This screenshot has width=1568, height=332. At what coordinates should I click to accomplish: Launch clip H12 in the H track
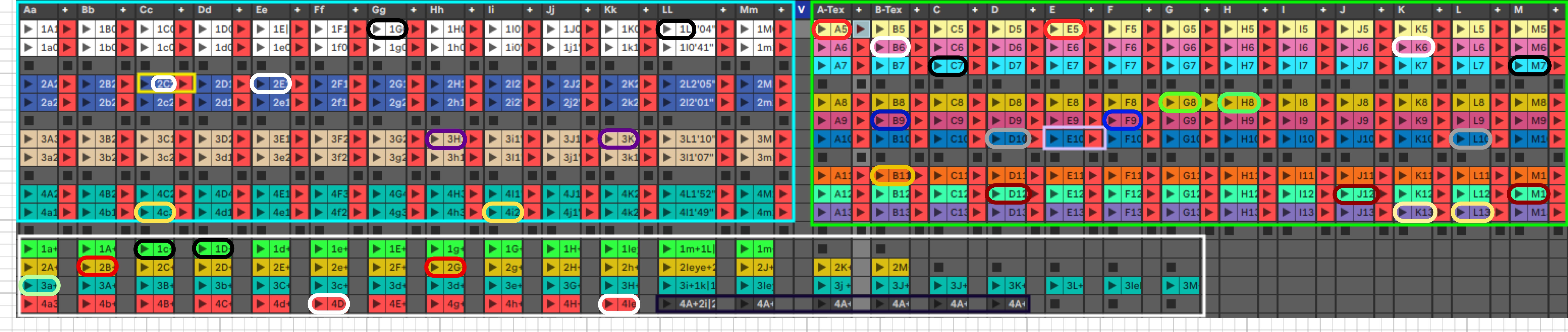[1229, 194]
